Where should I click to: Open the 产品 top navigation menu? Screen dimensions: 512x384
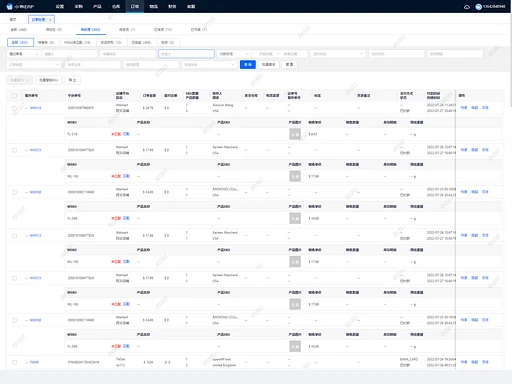(97, 6)
